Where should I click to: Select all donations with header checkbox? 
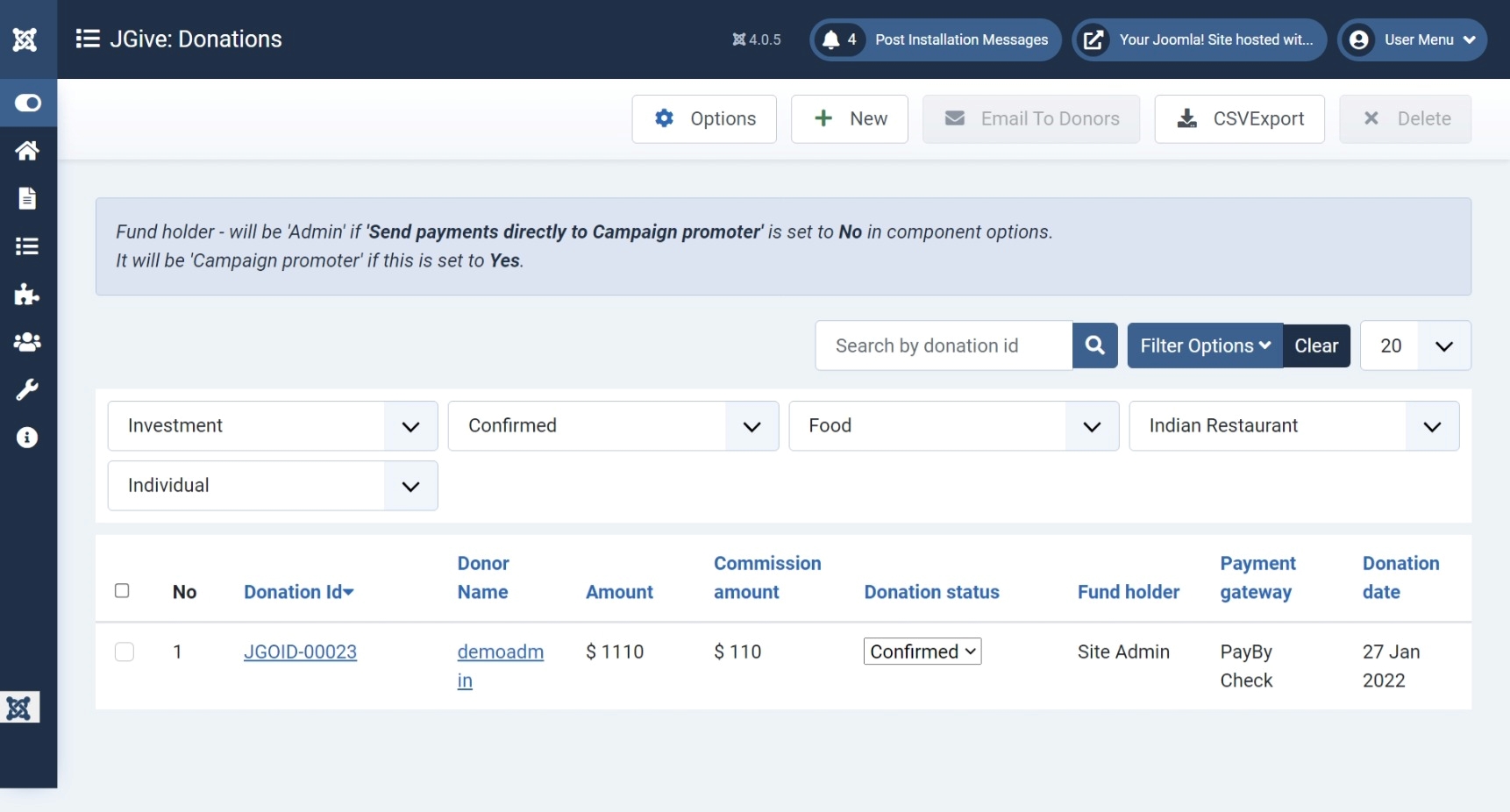pyautogui.click(x=122, y=591)
